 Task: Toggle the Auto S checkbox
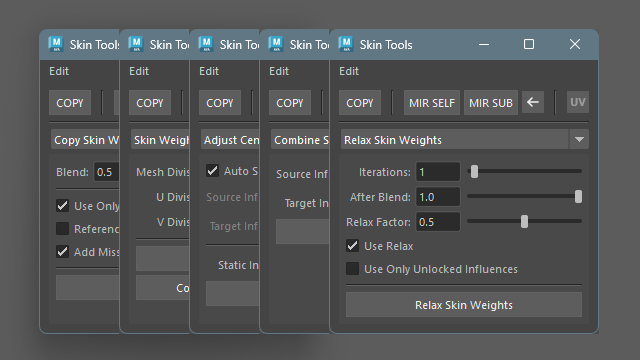coord(213,171)
